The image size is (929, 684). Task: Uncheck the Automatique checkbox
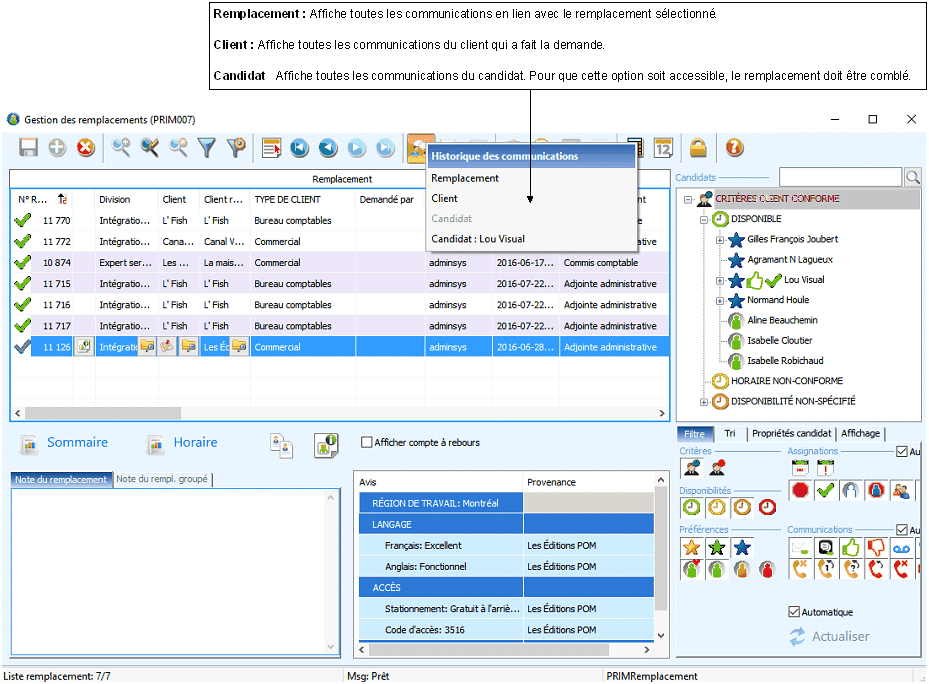[795, 612]
